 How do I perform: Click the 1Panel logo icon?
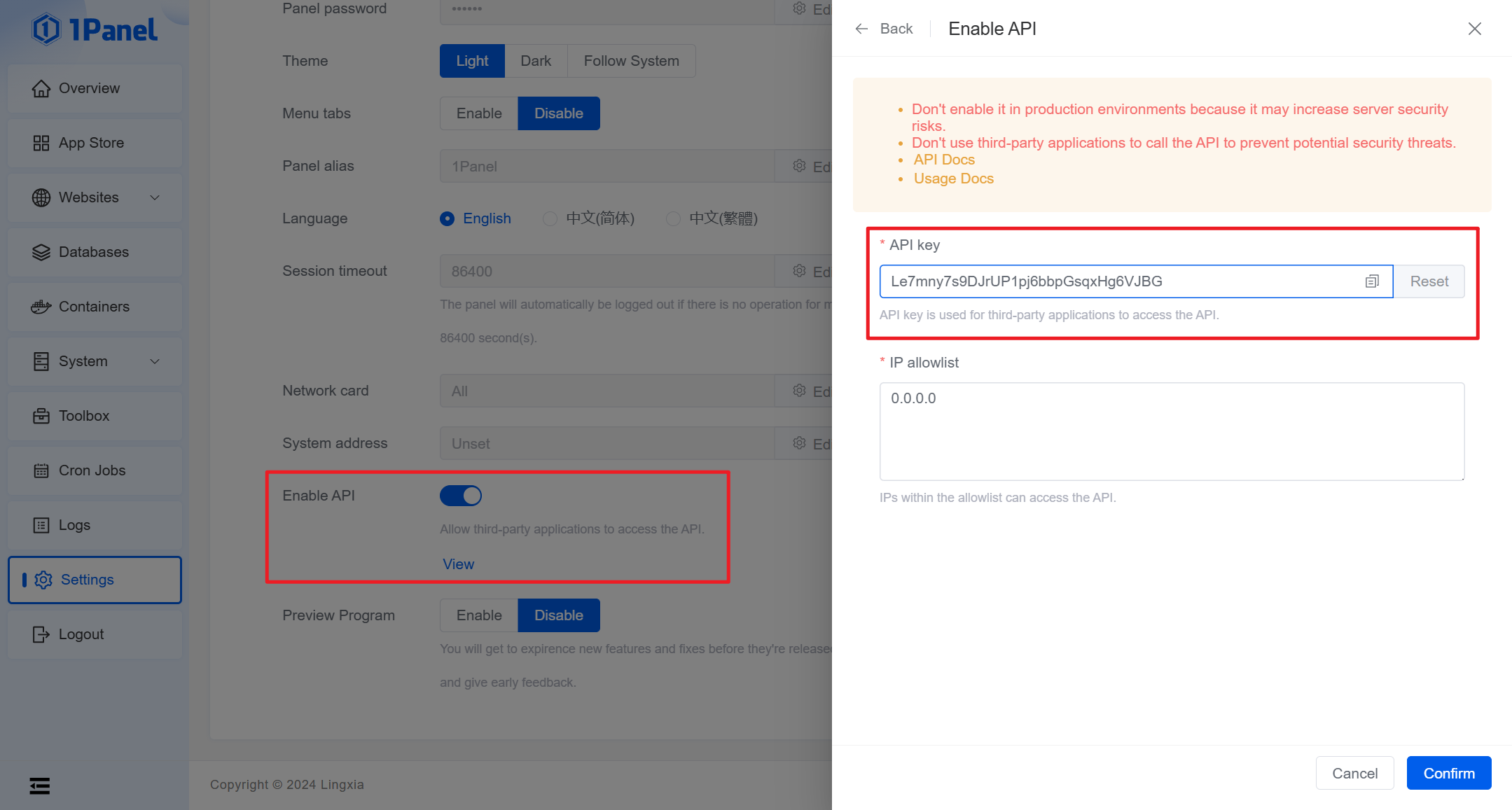46,29
